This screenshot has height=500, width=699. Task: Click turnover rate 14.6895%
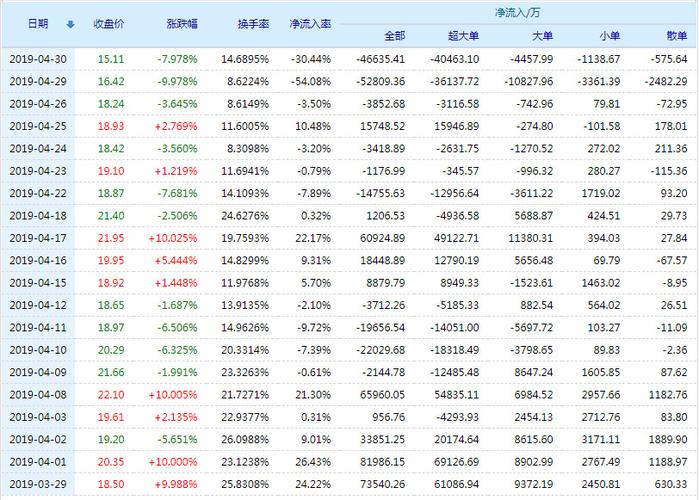(245, 59)
